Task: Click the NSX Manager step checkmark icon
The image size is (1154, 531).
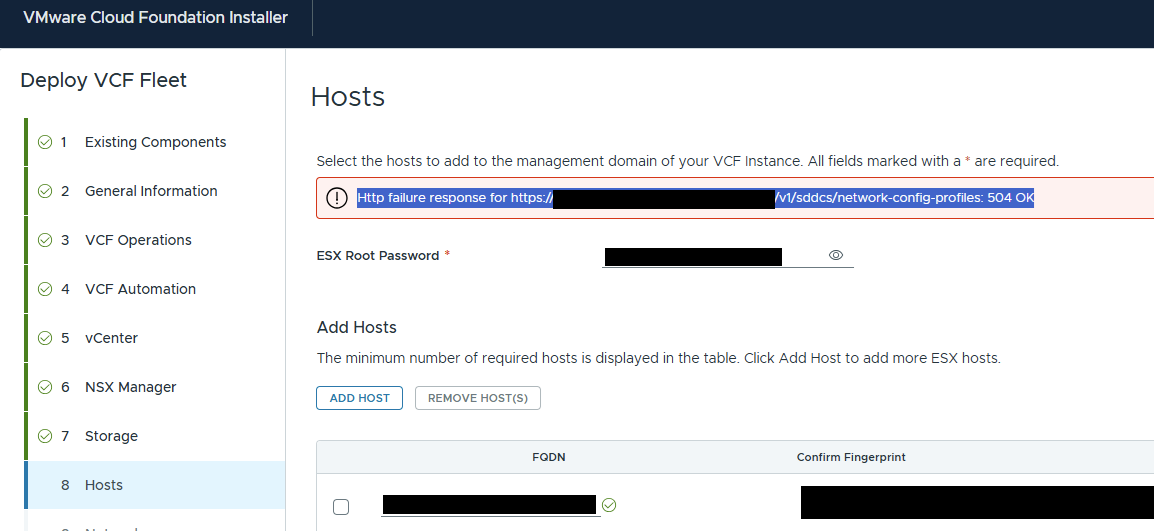Action: tap(45, 387)
